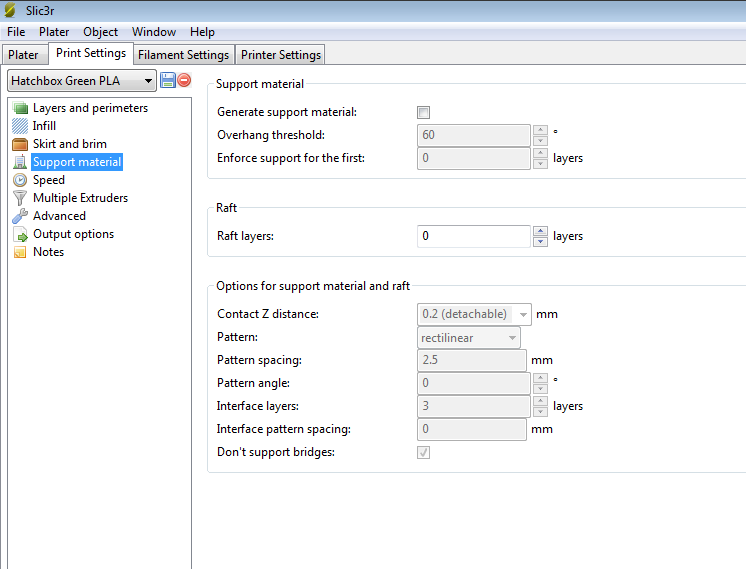Click Interface pattern spacing input field
The width and height of the screenshot is (746, 569).
pyautogui.click(x=472, y=429)
